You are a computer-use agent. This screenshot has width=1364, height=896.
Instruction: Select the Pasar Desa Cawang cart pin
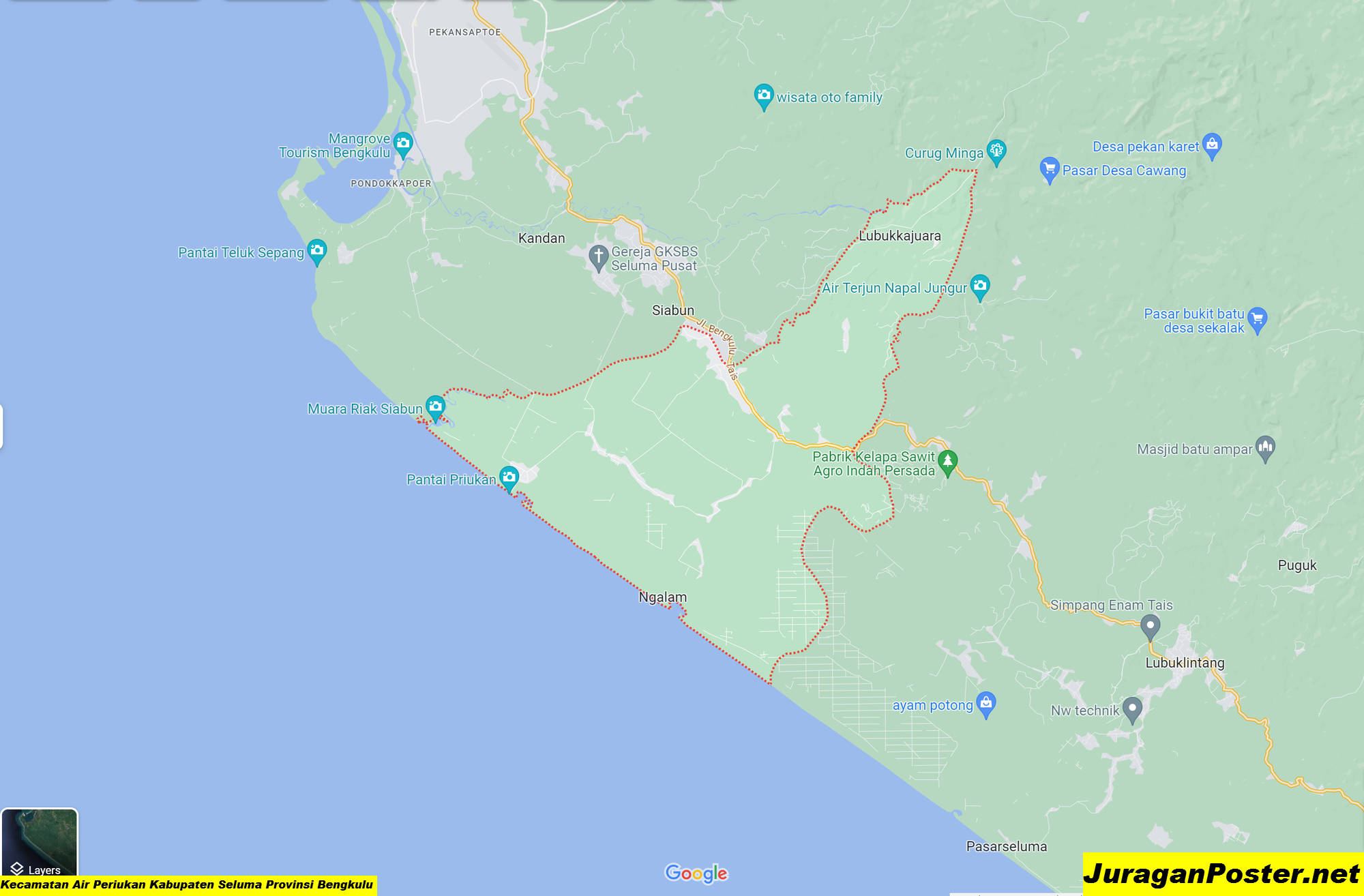pos(1050,169)
